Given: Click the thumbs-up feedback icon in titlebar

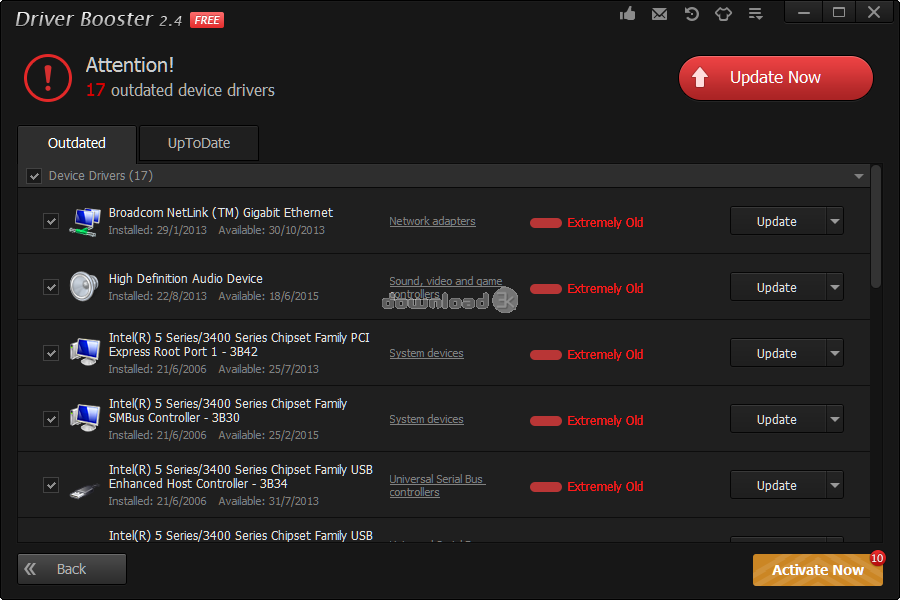Looking at the screenshot, I should (627, 13).
